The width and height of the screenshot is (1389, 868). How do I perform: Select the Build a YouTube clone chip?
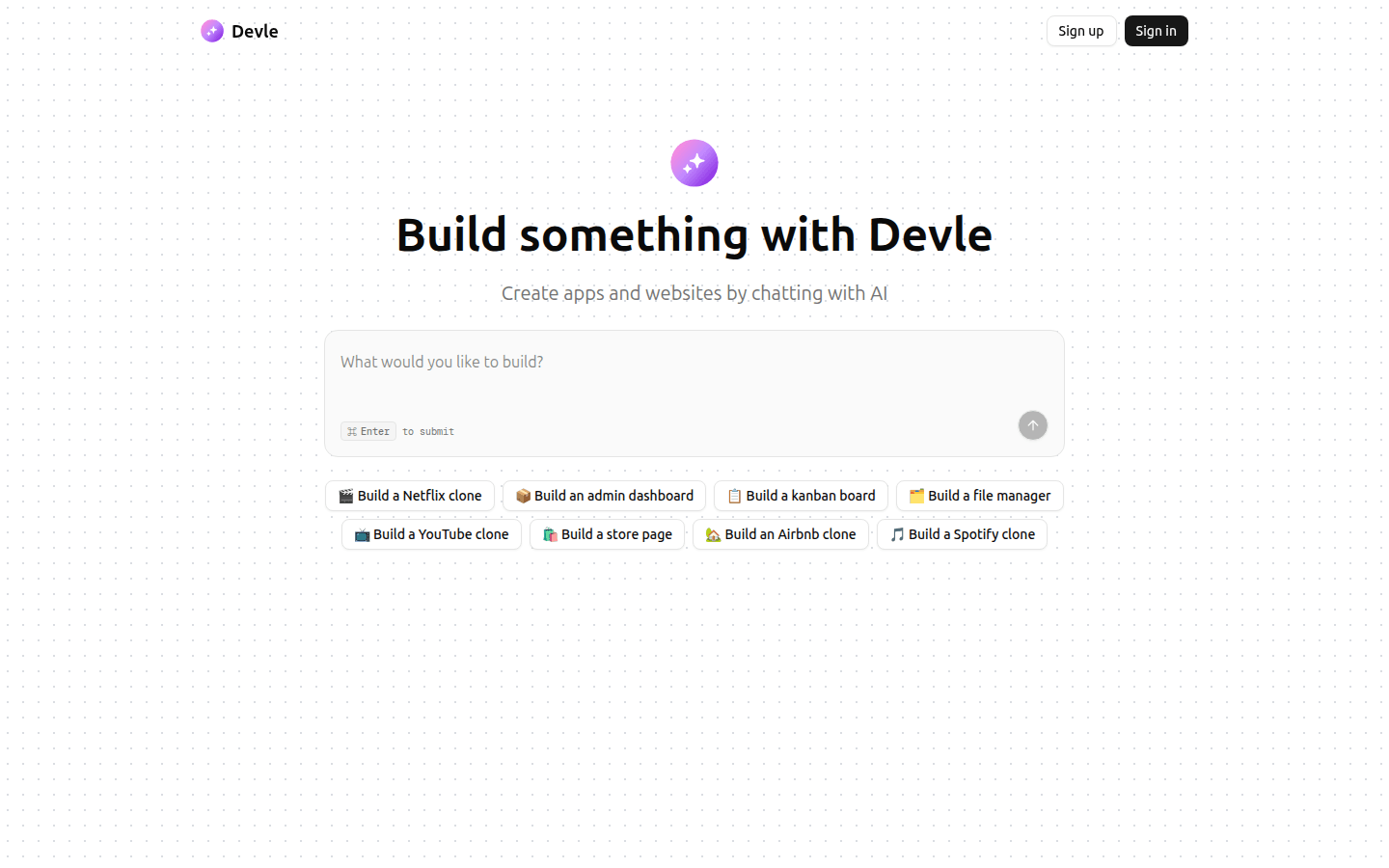[x=431, y=534]
